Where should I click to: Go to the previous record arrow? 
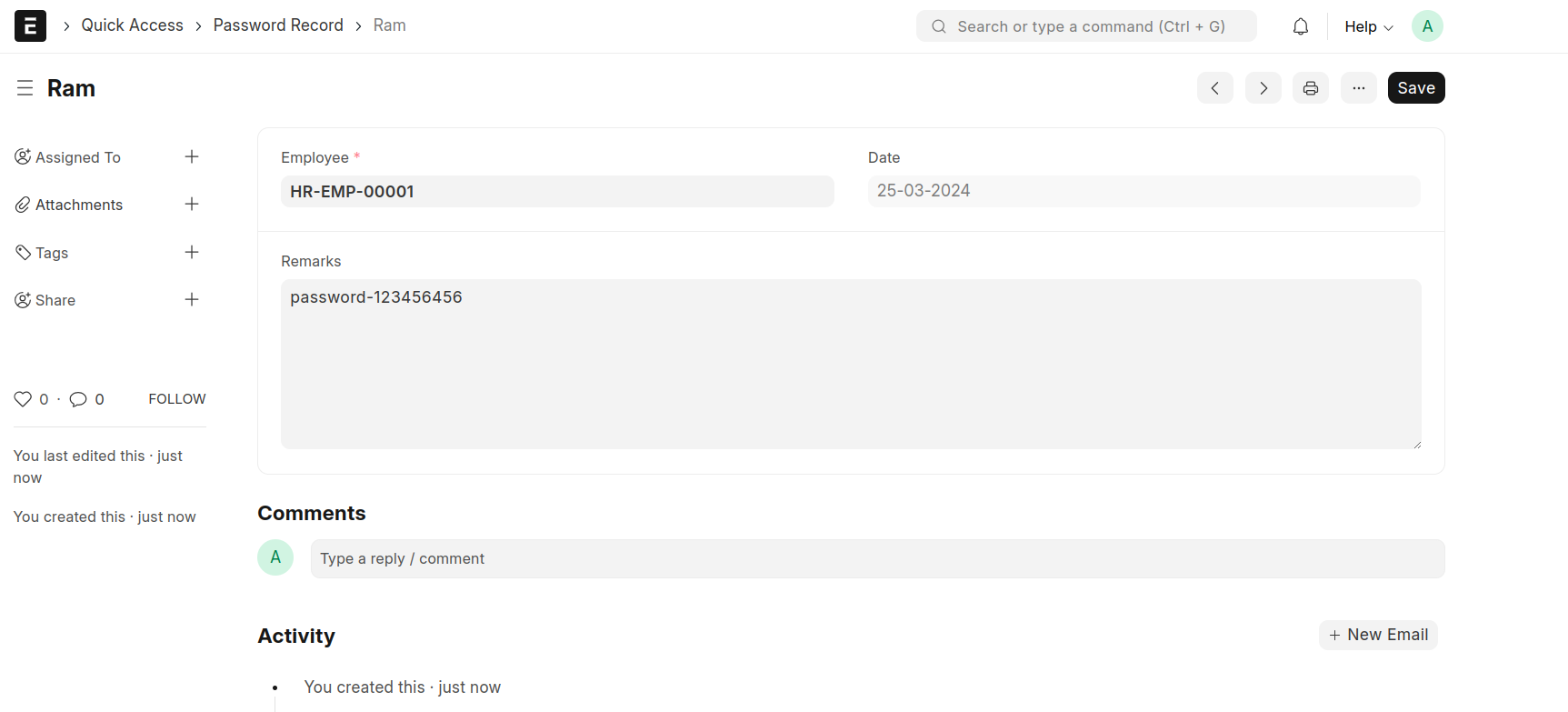click(1215, 88)
